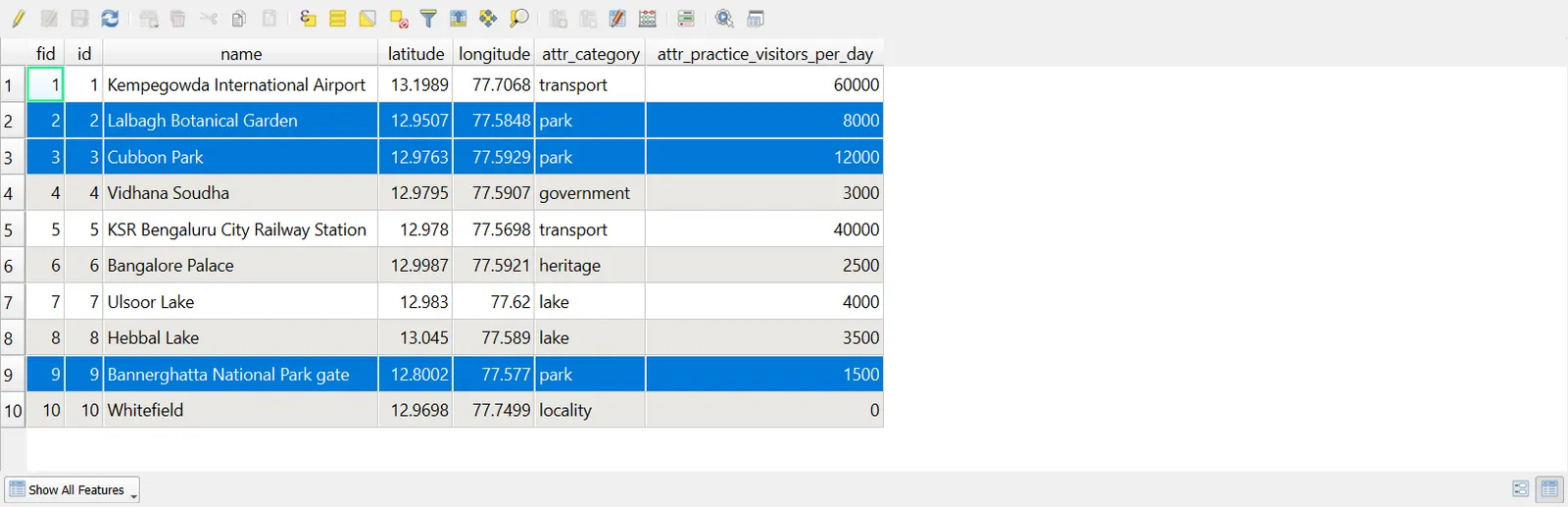Click the Ulsoor Lake name cell
1568x507 pixels.
[x=240, y=302]
